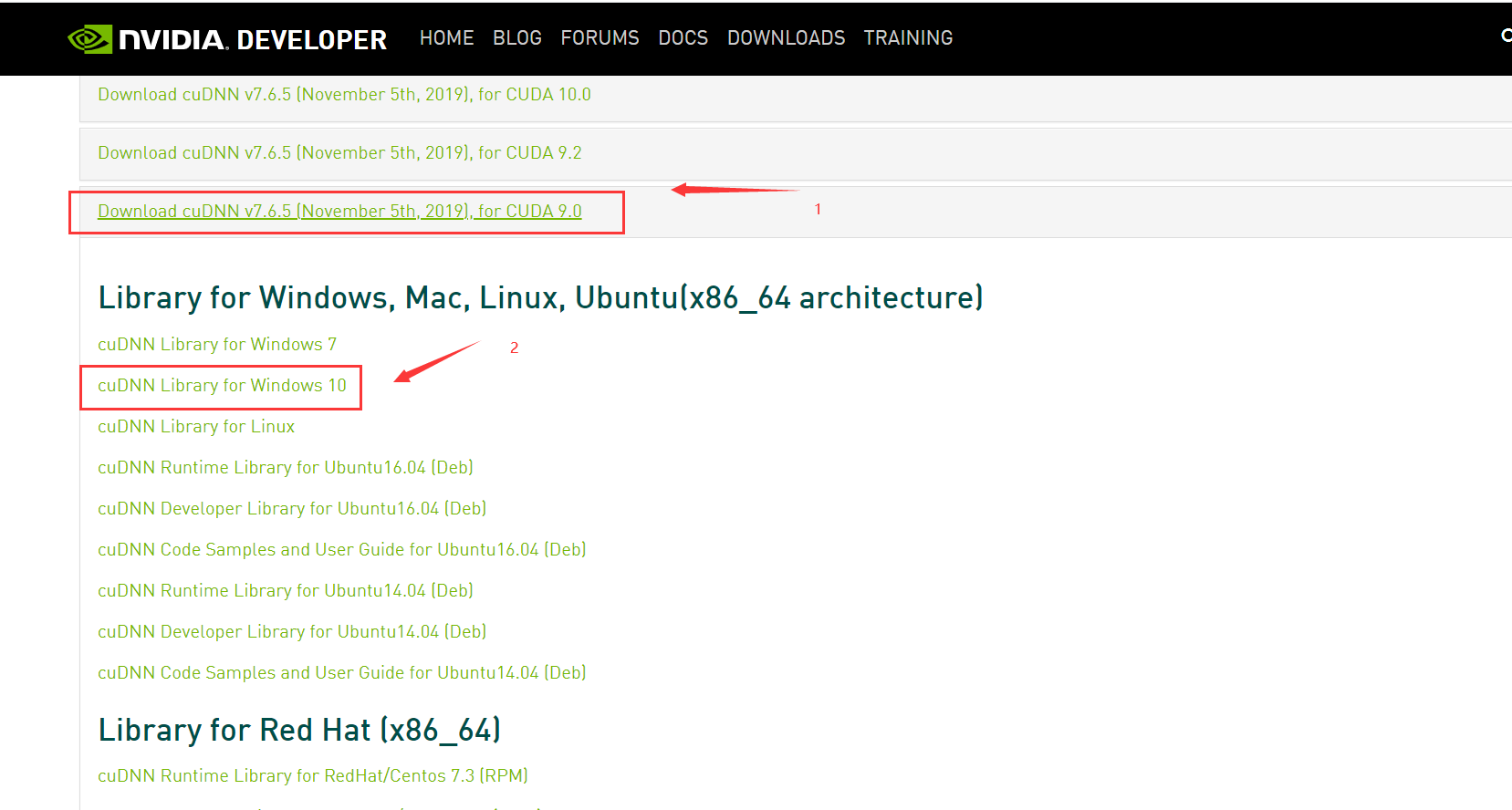Get cuDNN Developer Library for Ubuntu16.04 (Deb)
This screenshot has width=1512, height=810.
coord(292,509)
